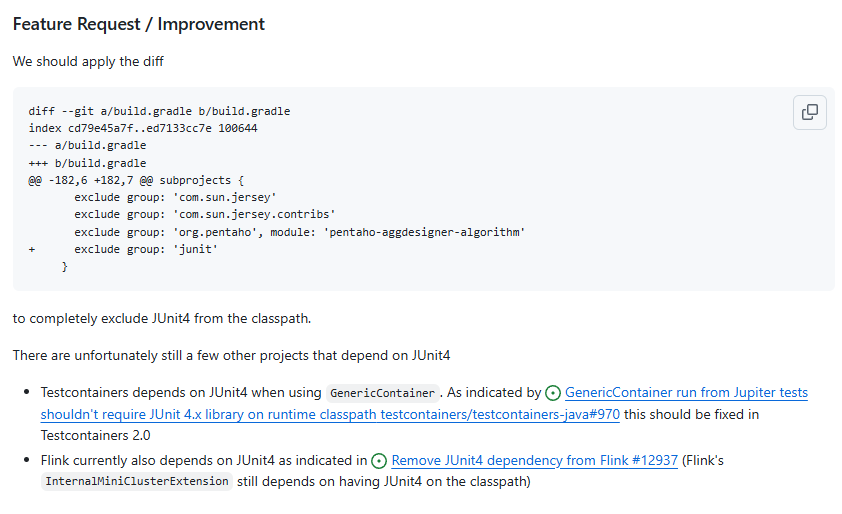Click the added exclude group 'junit' line
Viewport: 842px width, 514px height.
[123, 249]
